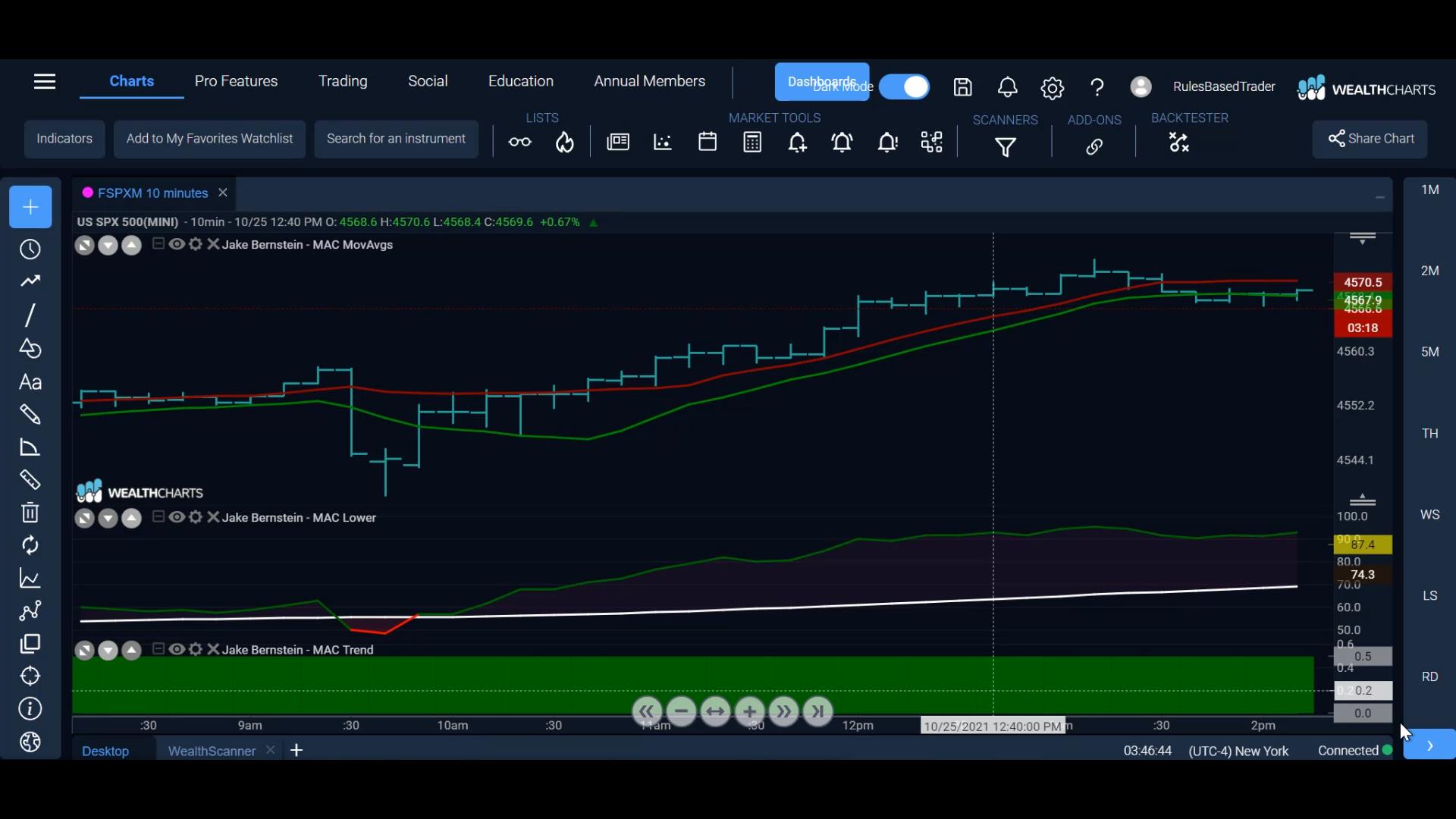The image size is (1456, 819).
Task: Switch to the Charts menu tab
Action: coord(131,81)
